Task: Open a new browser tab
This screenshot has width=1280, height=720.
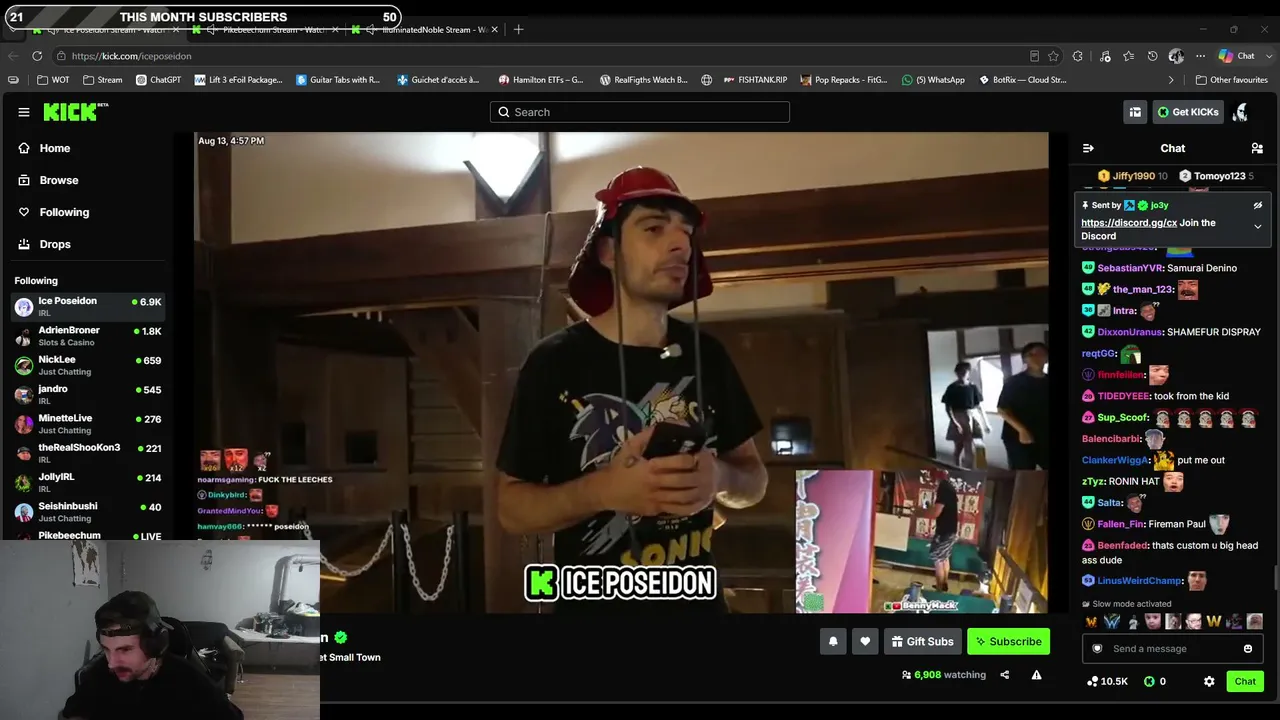Action: [x=518, y=29]
